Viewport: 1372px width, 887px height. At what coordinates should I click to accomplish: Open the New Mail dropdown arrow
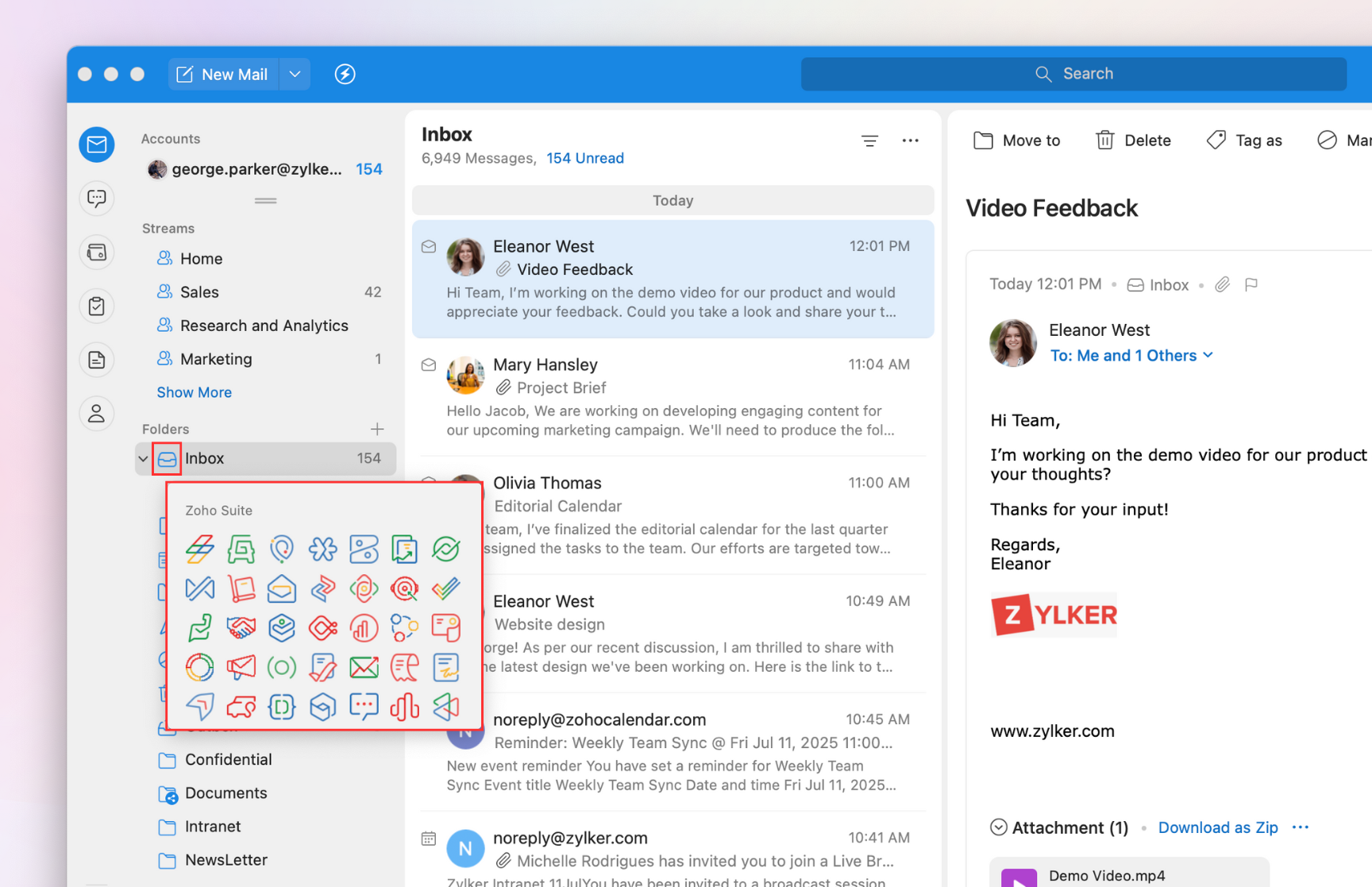point(295,74)
